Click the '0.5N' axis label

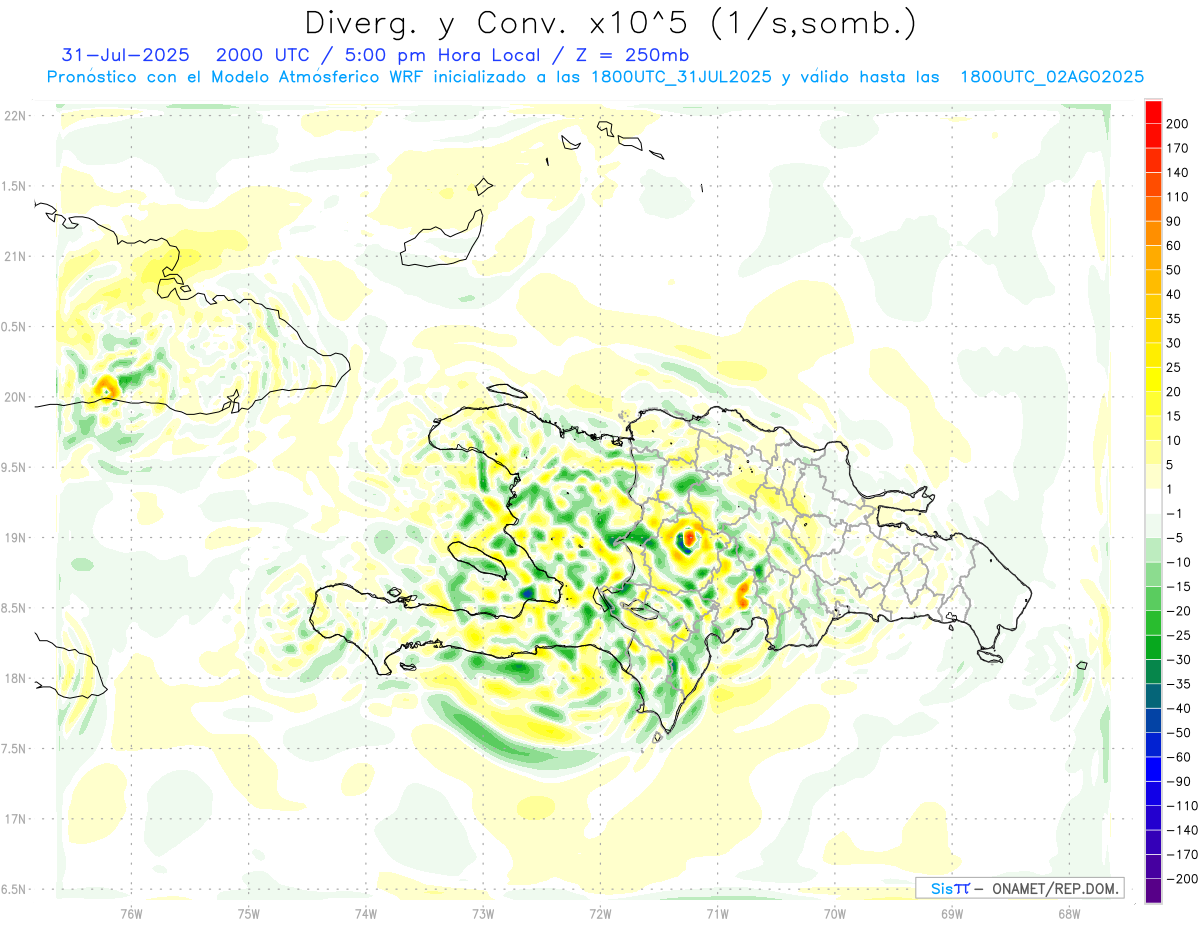click(15, 327)
